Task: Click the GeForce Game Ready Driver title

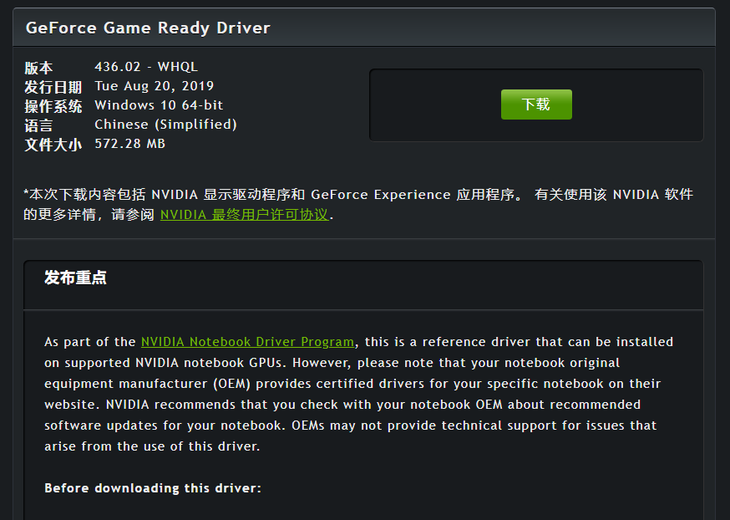Action: (148, 28)
